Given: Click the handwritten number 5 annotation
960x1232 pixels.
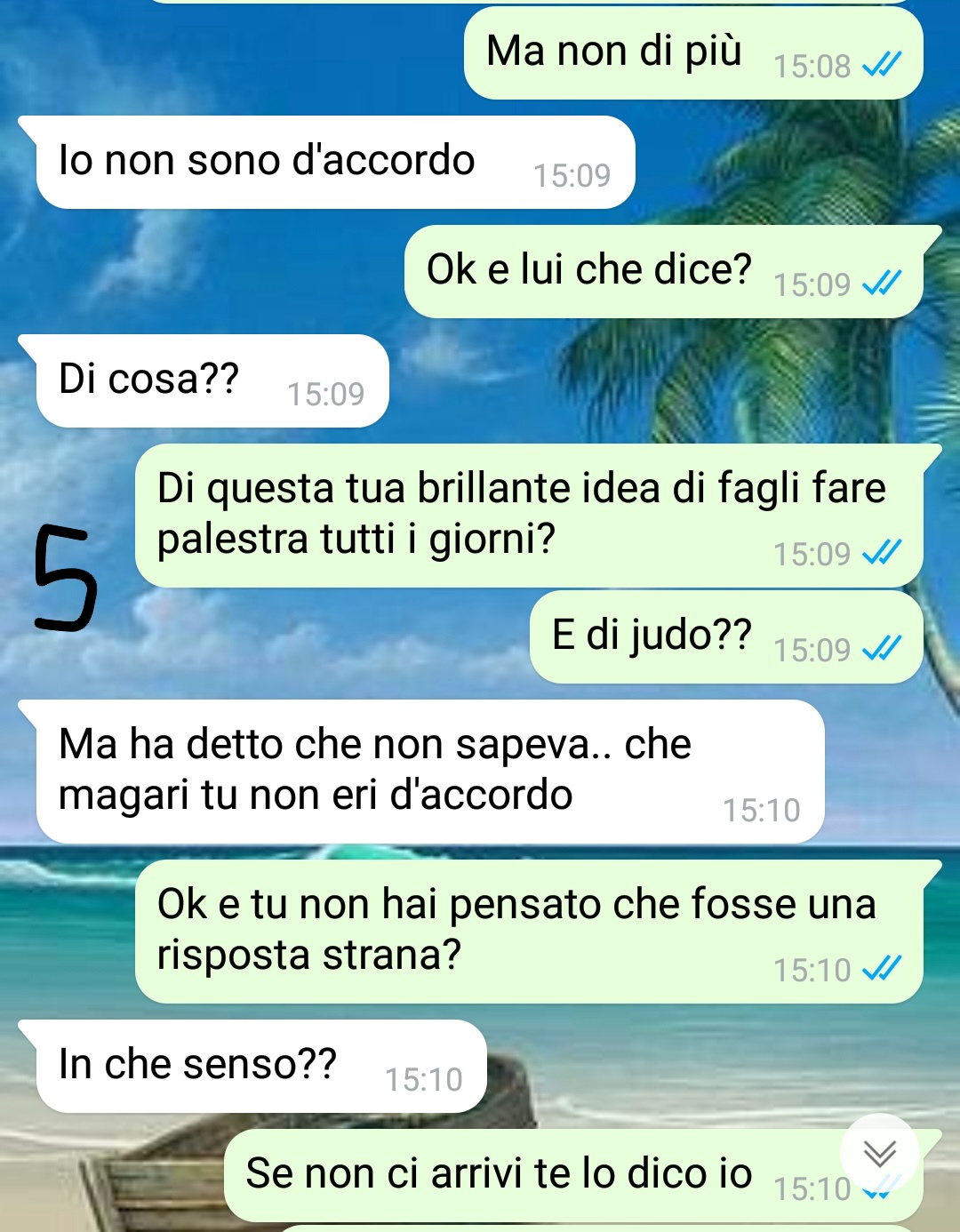Looking at the screenshot, I should point(65,578).
